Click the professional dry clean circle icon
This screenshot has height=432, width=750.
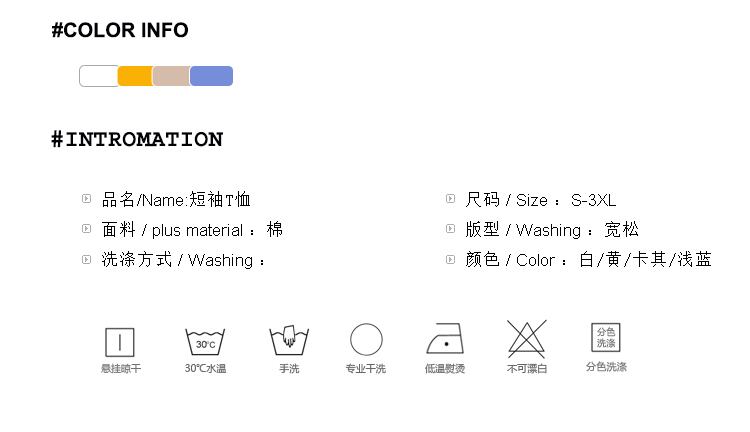tap(366, 340)
